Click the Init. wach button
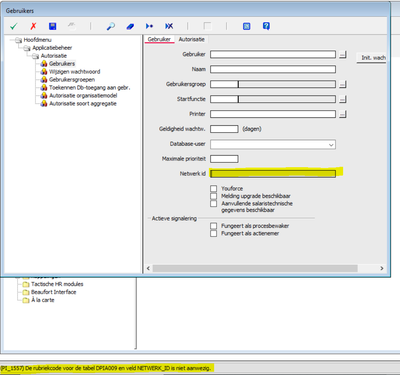 [x=373, y=58]
